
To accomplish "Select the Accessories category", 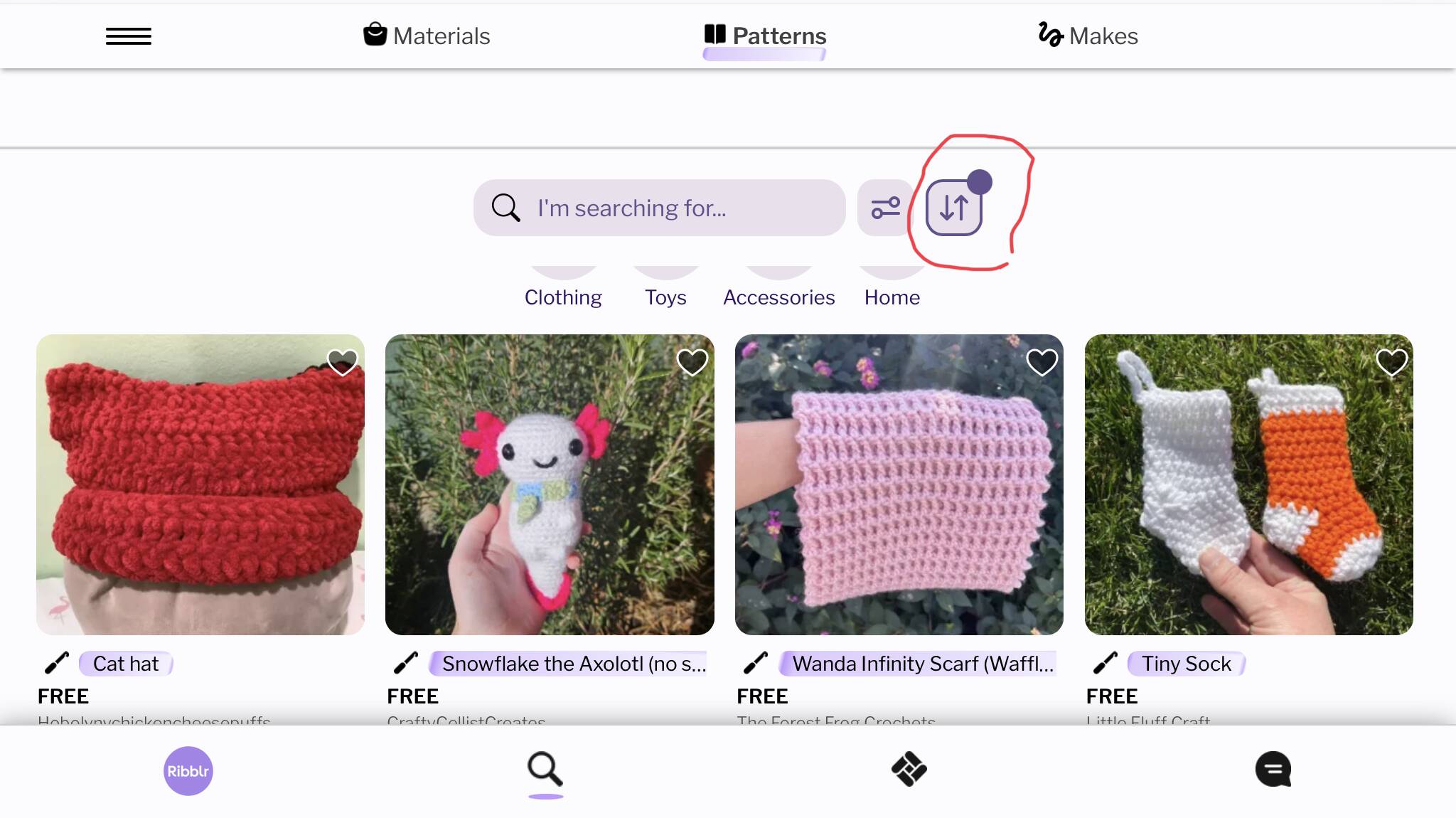I will click(779, 297).
